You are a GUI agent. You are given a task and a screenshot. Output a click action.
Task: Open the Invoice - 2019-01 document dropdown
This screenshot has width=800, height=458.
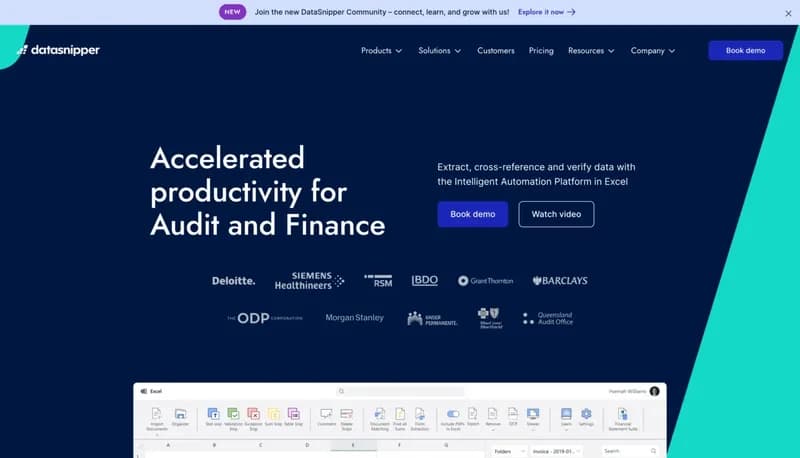point(556,451)
